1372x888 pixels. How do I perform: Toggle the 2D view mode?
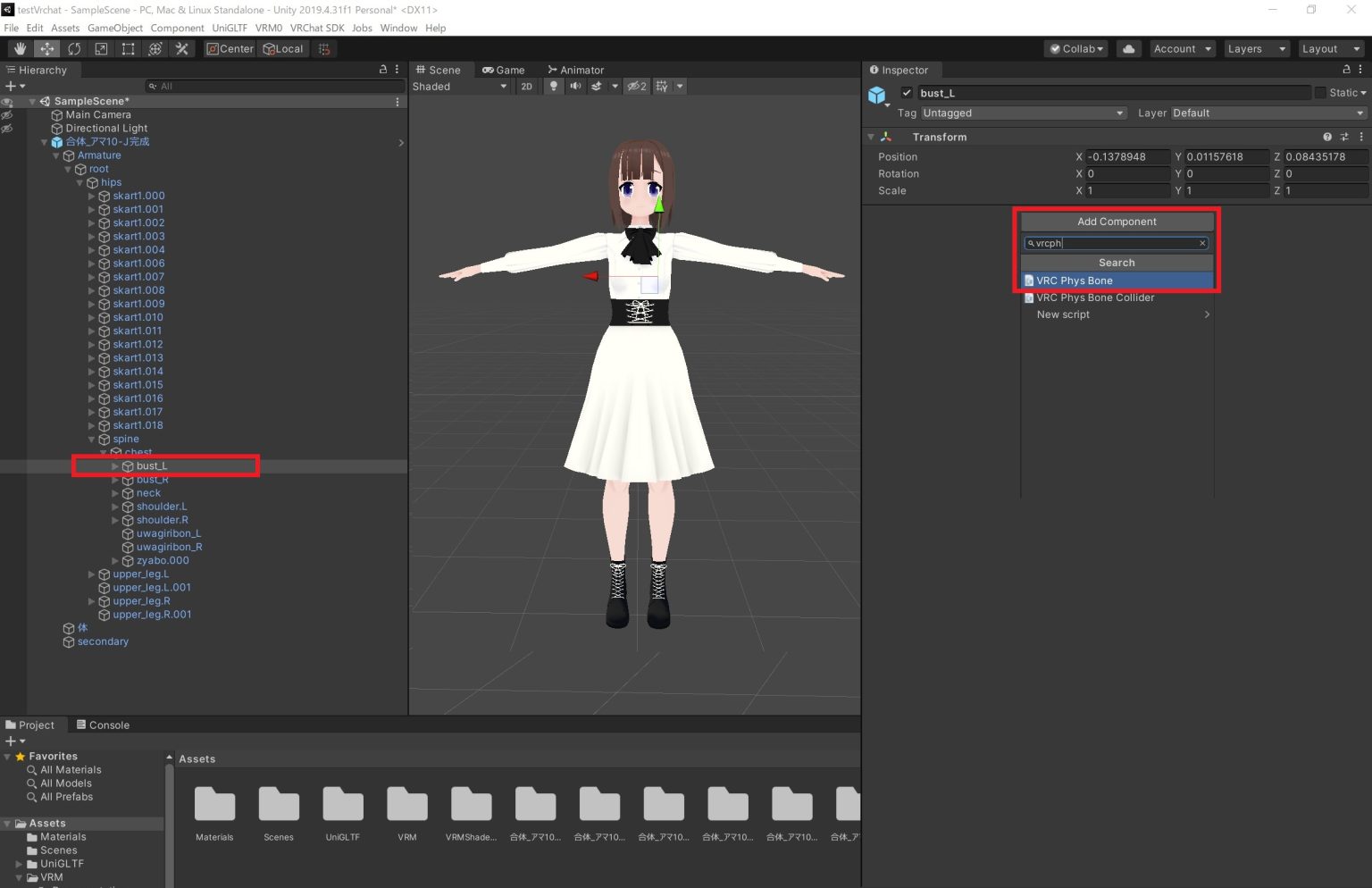pyautogui.click(x=527, y=86)
